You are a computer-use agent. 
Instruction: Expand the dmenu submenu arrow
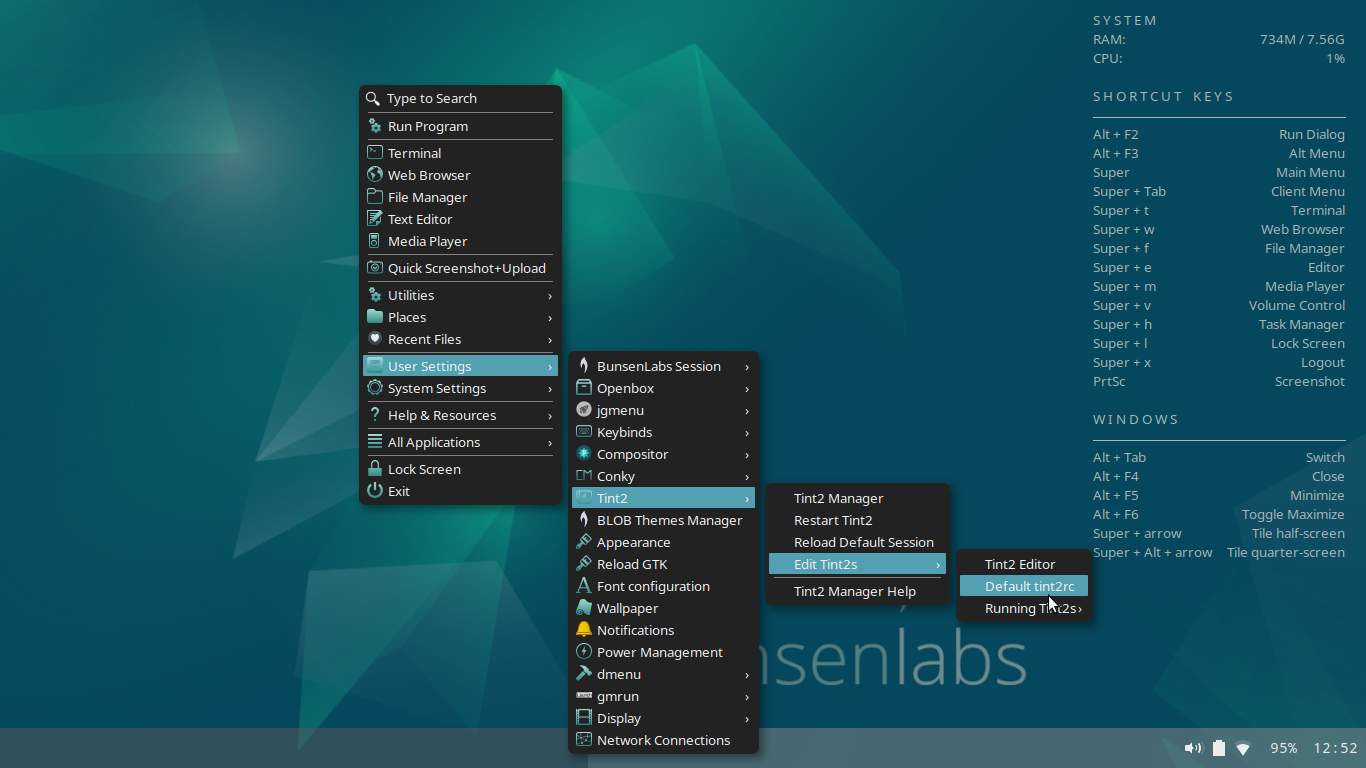tap(747, 675)
